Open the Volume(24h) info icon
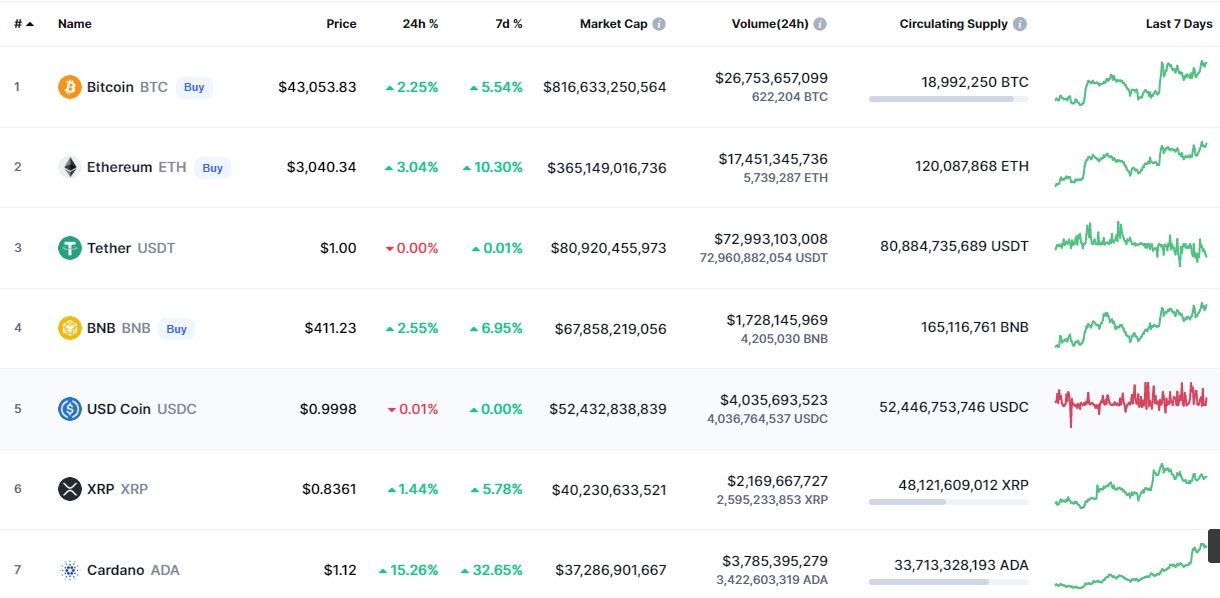The width and height of the screenshot is (1220, 598). coord(820,24)
